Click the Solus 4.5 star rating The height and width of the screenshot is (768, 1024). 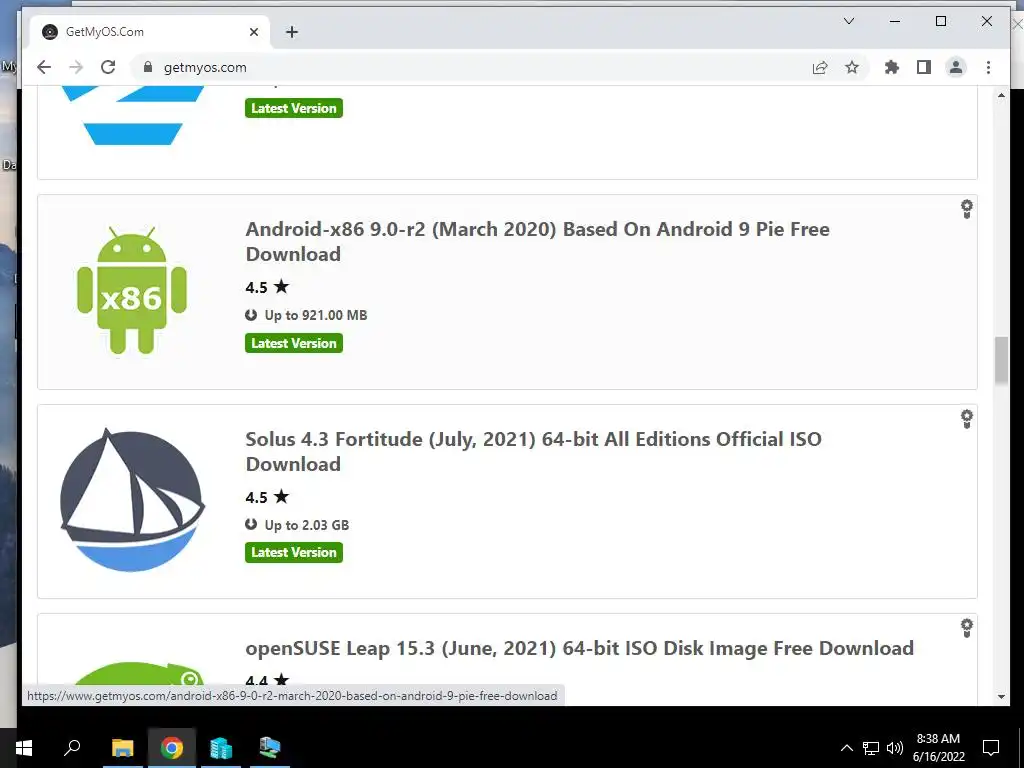(267, 497)
